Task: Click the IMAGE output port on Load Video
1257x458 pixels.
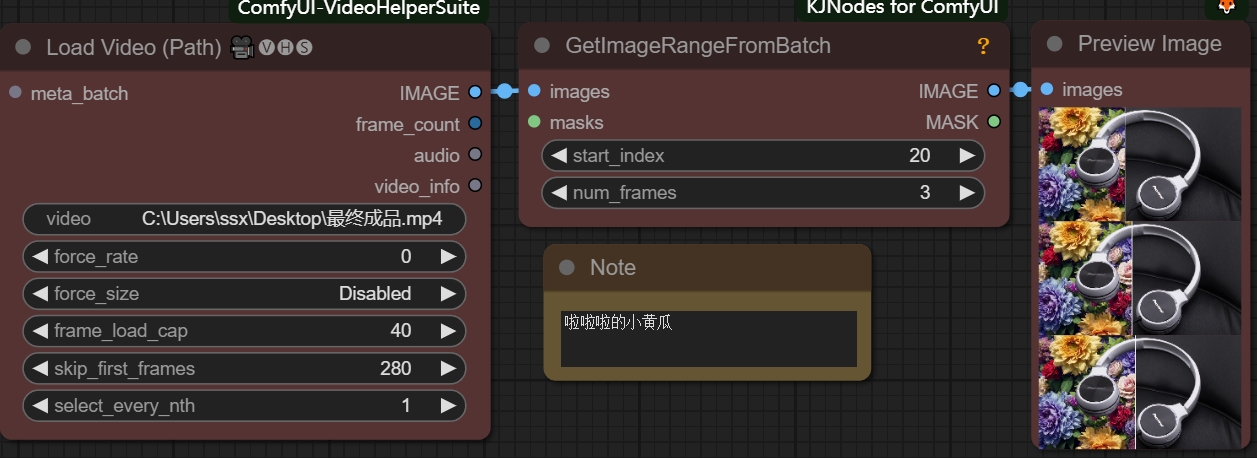Action: [x=474, y=93]
